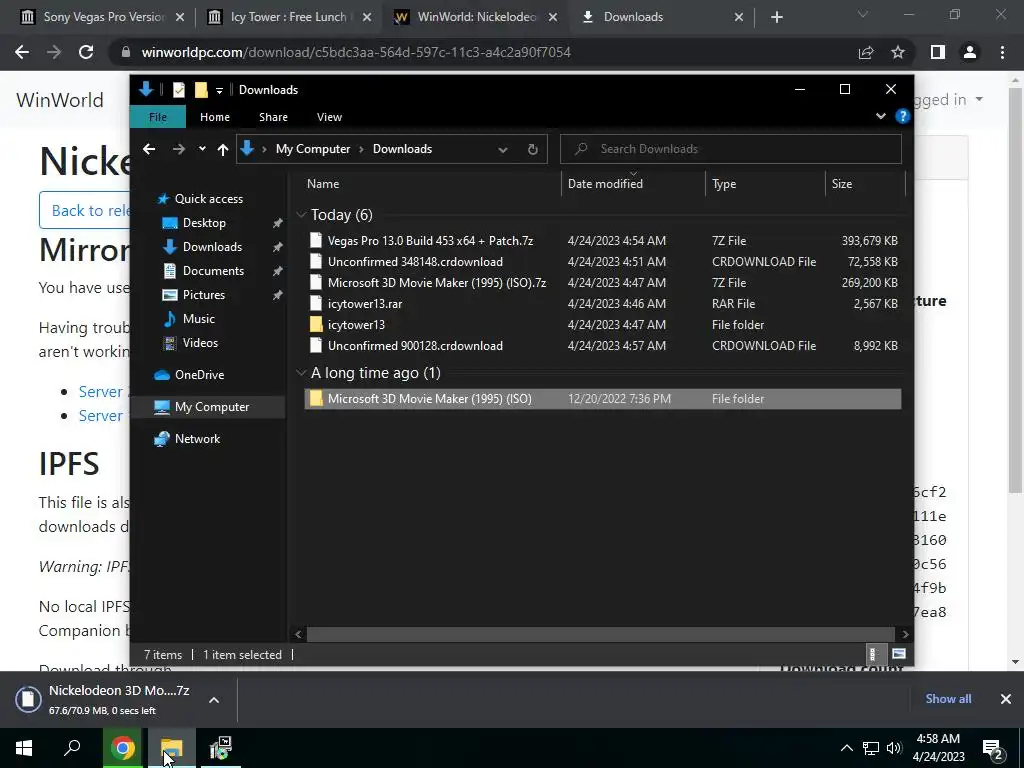This screenshot has width=1024, height=768.
Task: Open the Share ribbon tab
Action: [x=273, y=117]
